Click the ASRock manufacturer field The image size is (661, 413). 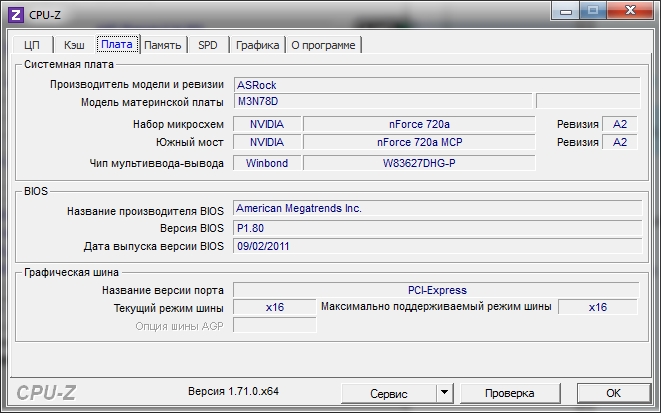click(436, 85)
